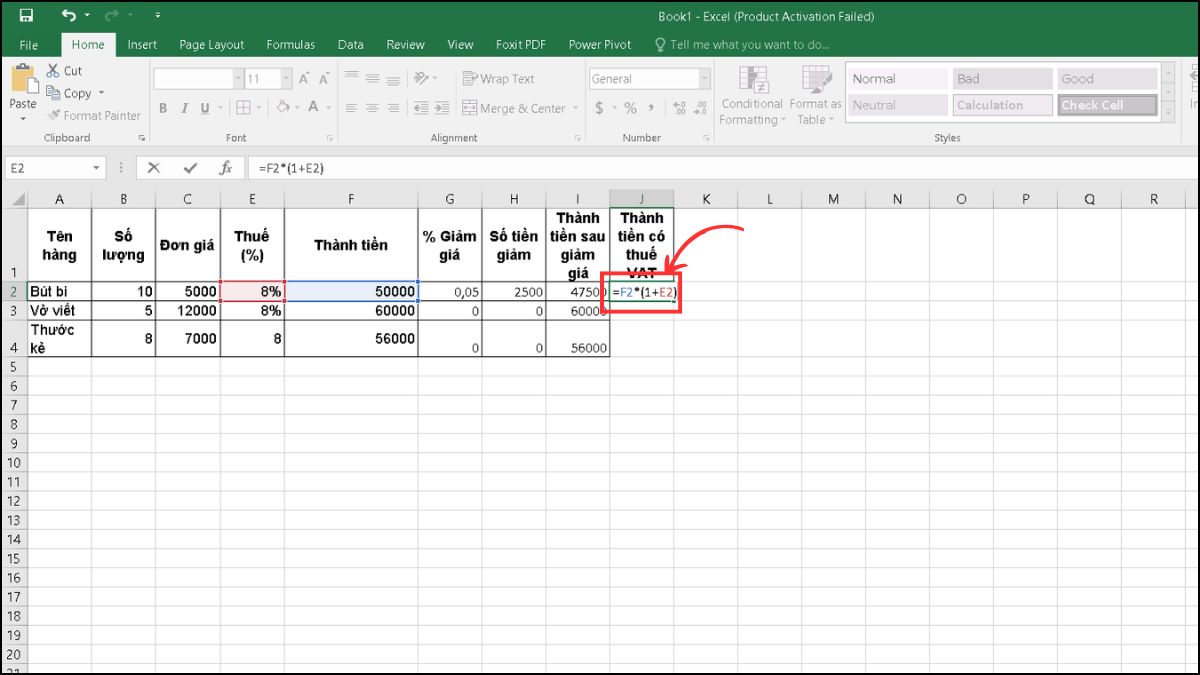Toggle underline formatting

coord(205,108)
